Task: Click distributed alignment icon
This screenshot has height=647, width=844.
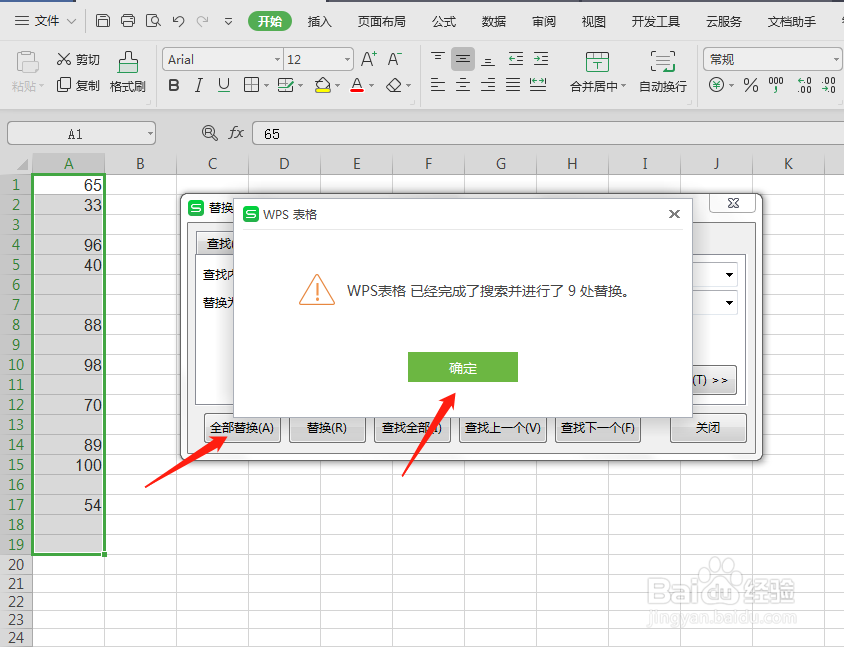Action: point(538,85)
